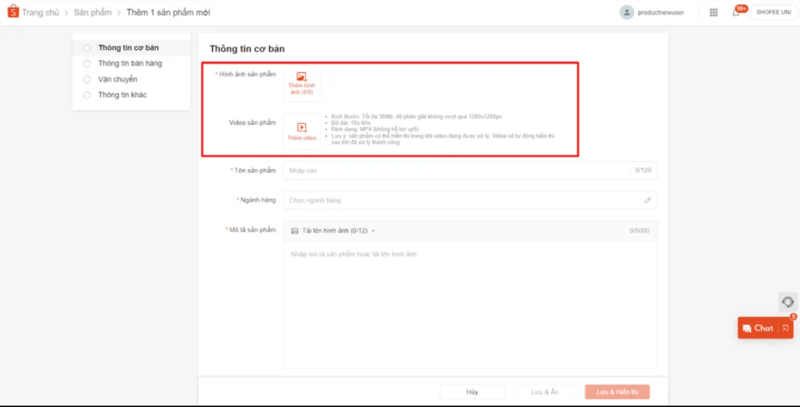
Task: Select Vận chuyển sidebar step
Action: tap(117, 79)
